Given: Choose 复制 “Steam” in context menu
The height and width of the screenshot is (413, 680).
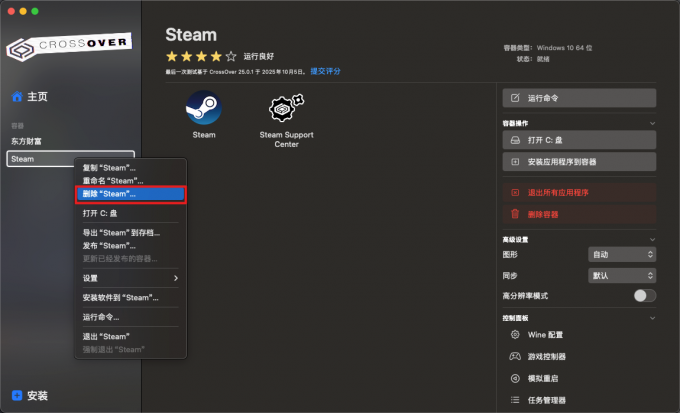Looking at the screenshot, I should pos(131,168).
